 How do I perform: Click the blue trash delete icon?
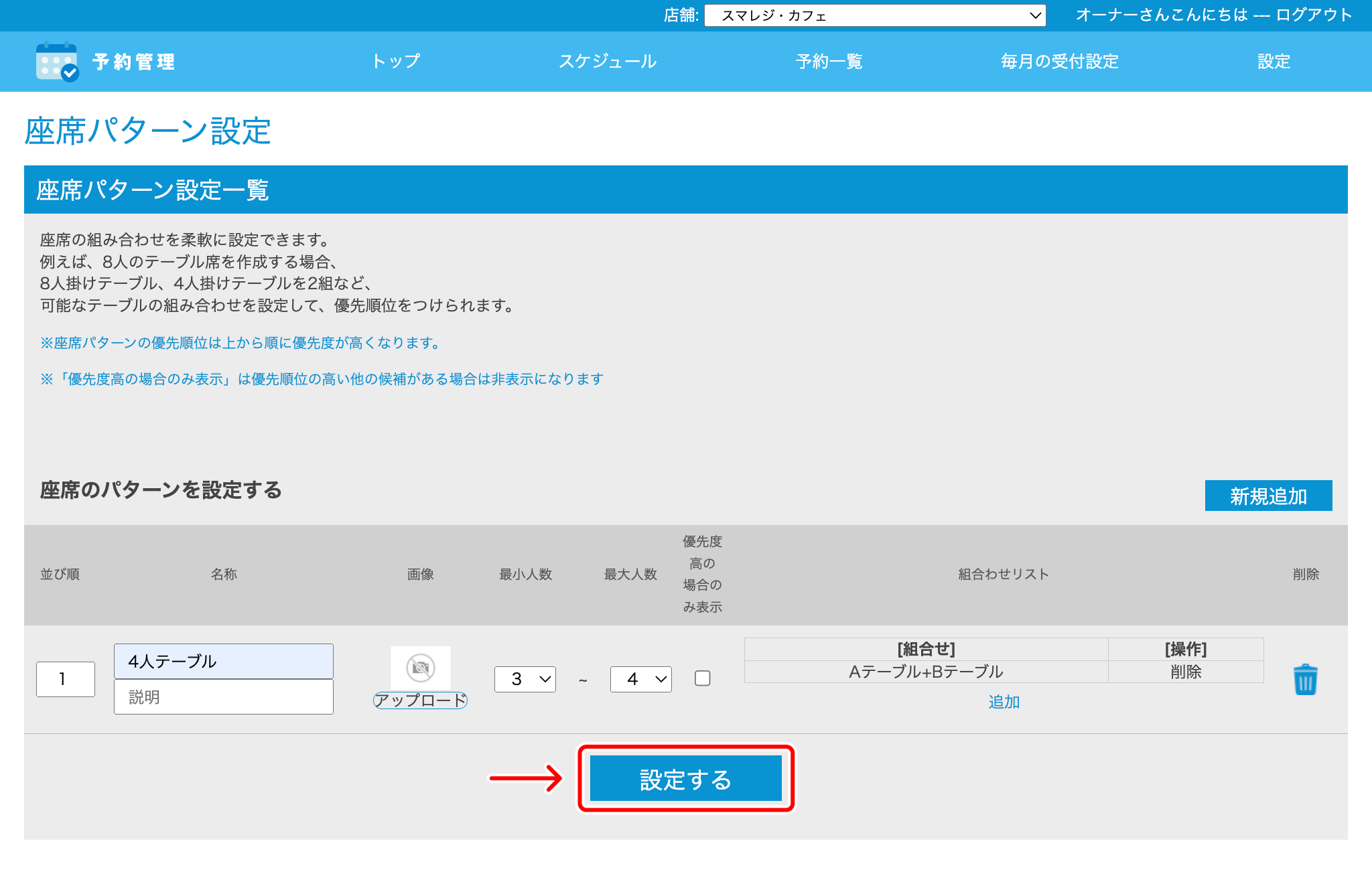[1305, 680]
